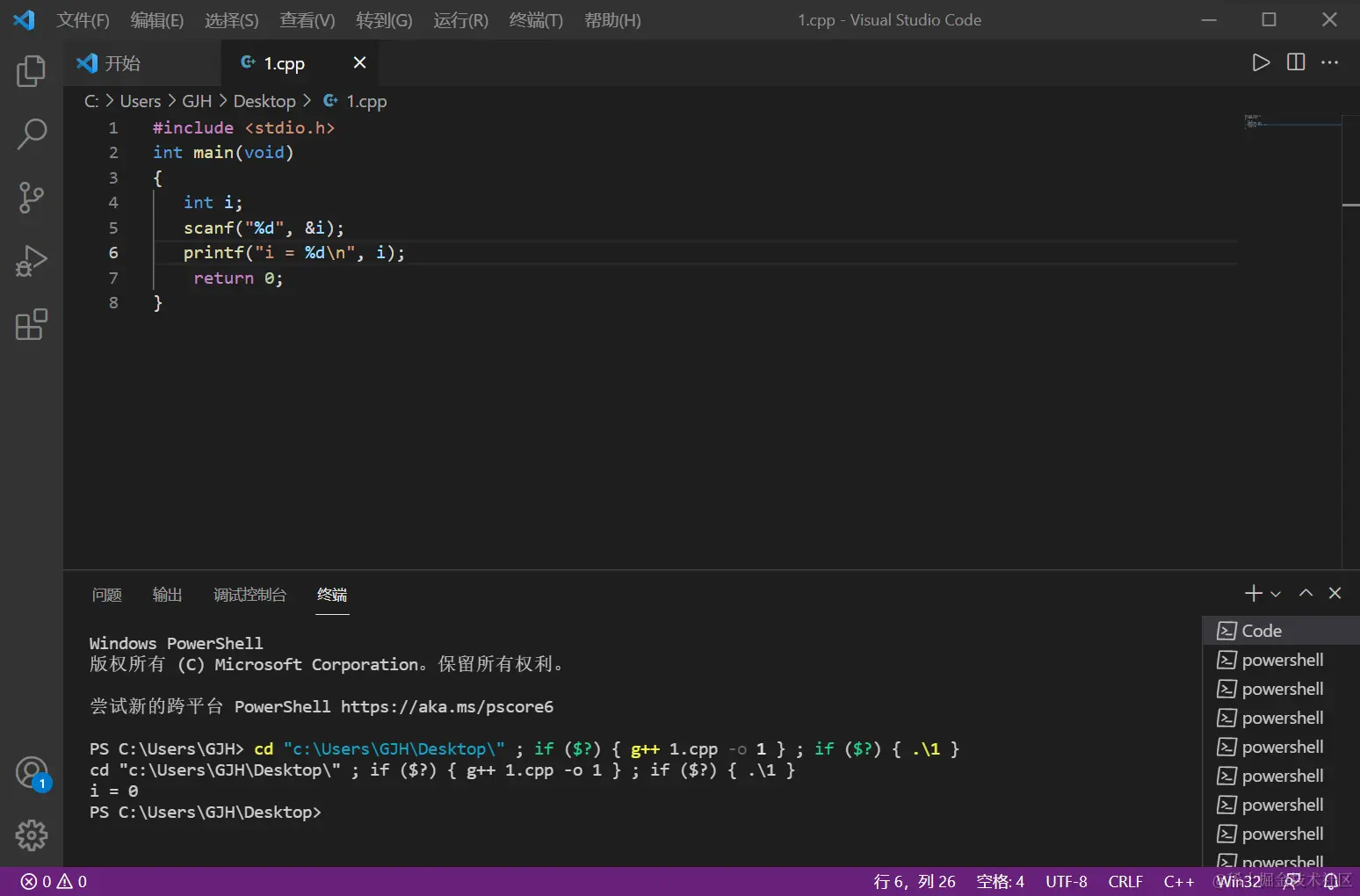Open the 运行(R) menu
Viewport: 1360px width, 896px height.
[460, 20]
